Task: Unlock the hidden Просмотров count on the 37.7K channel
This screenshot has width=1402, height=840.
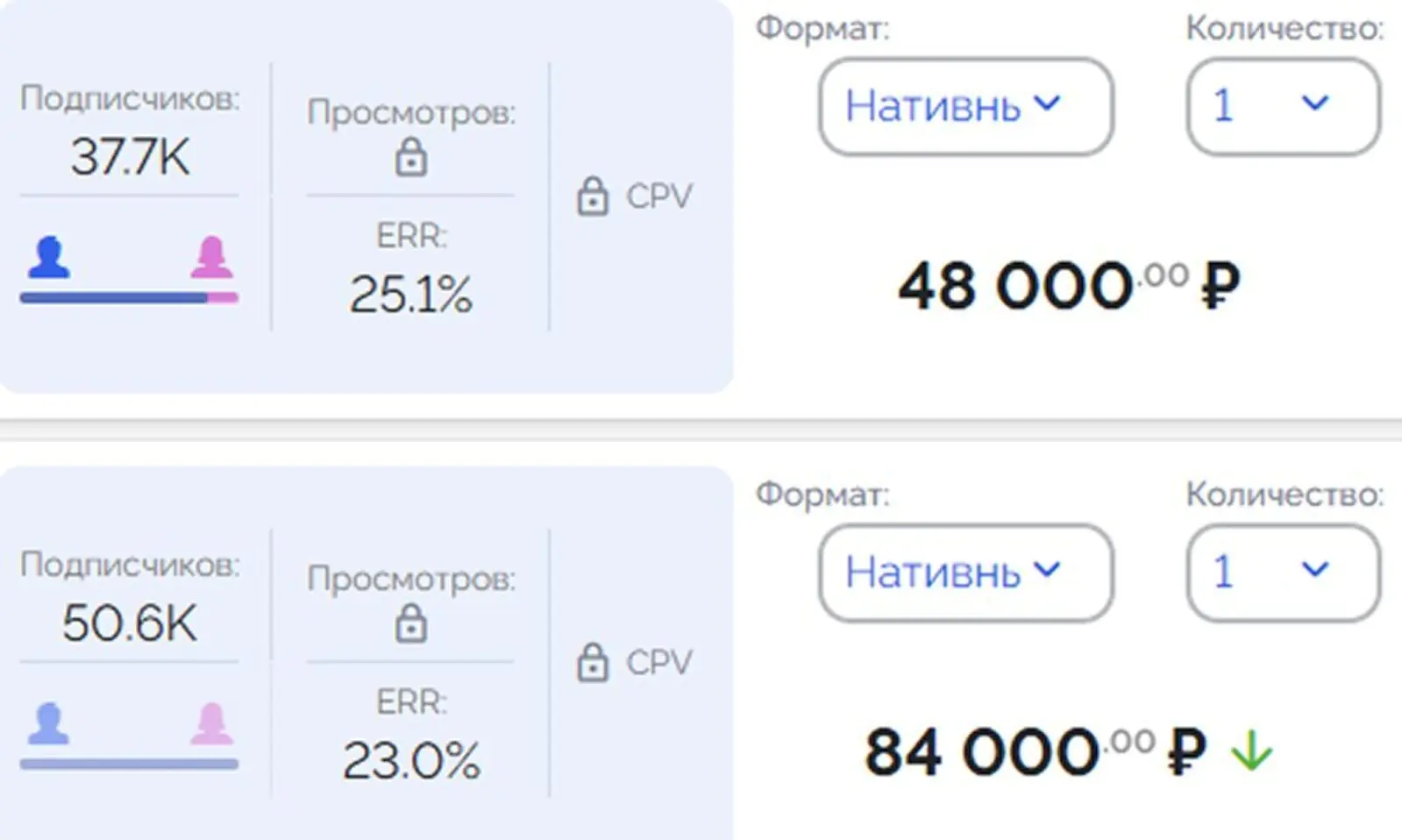Action: [x=410, y=158]
